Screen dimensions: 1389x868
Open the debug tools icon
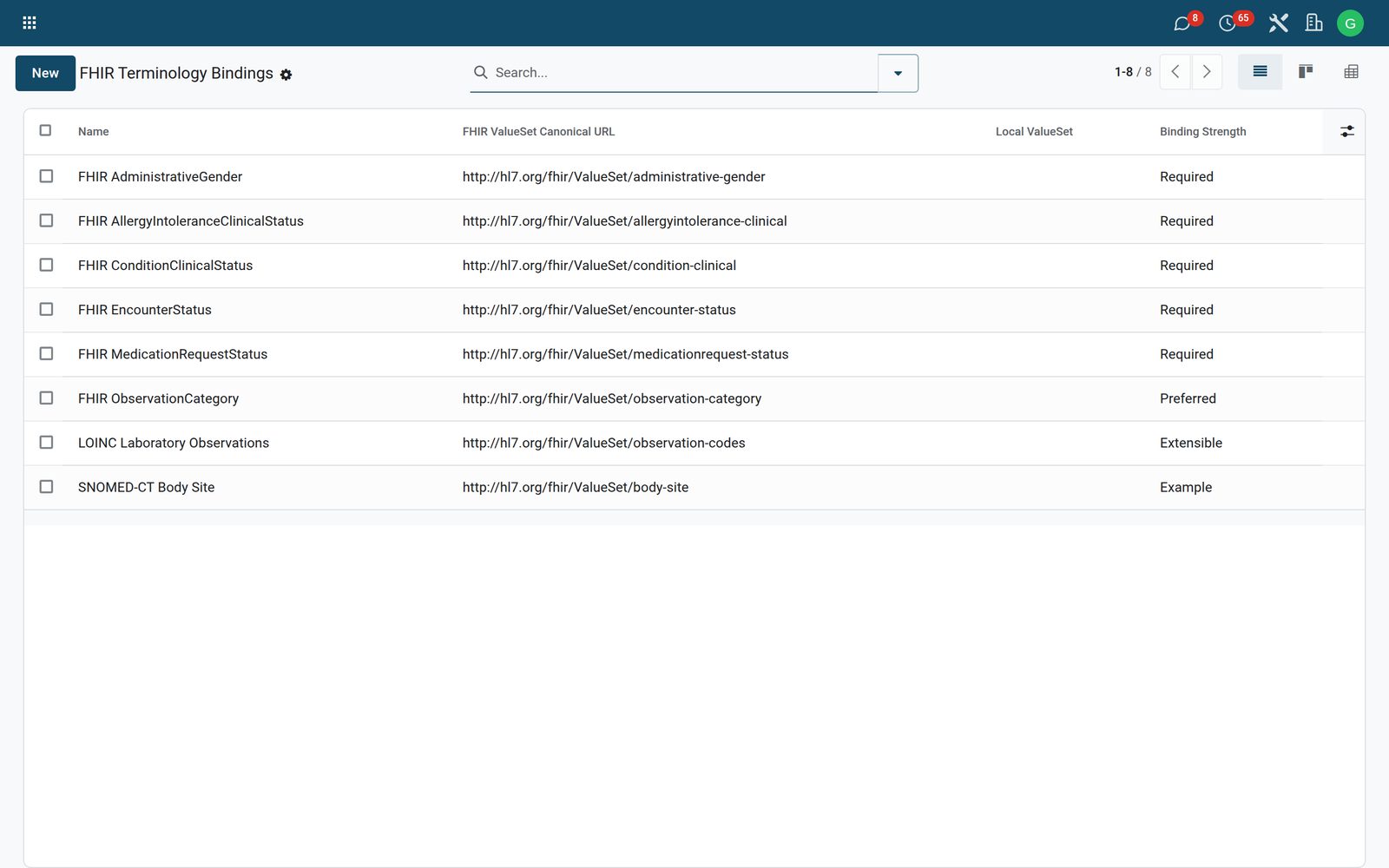click(1278, 23)
